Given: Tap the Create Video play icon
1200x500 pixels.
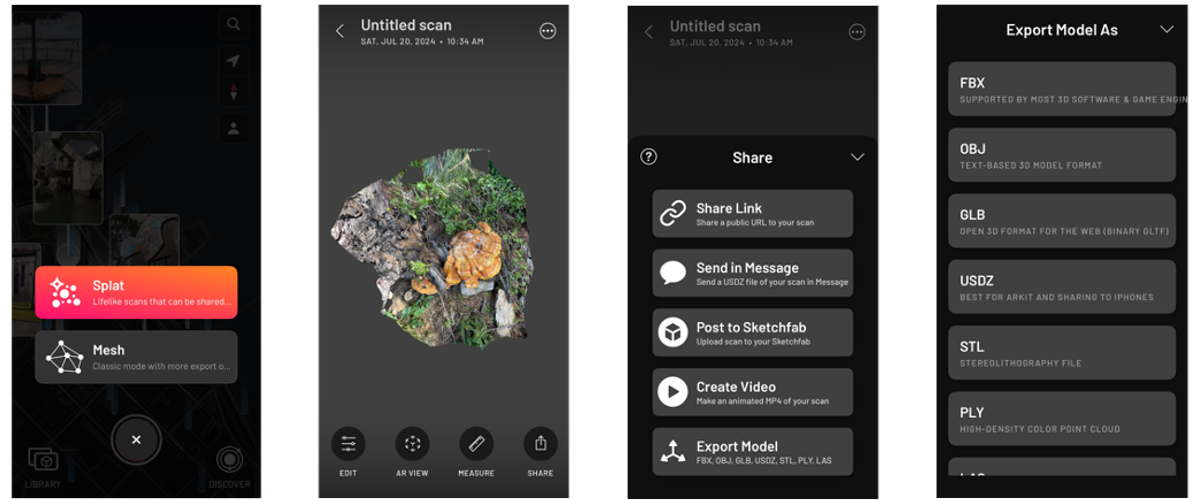Looking at the screenshot, I should 672,392.
